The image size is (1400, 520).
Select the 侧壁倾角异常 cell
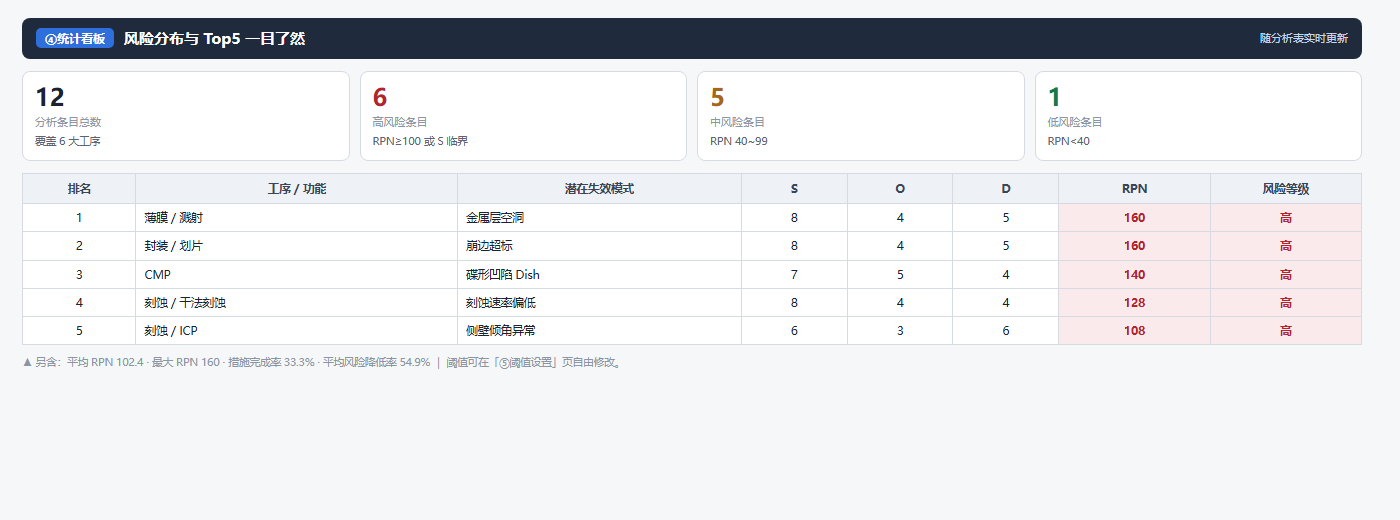(x=600, y=330)
